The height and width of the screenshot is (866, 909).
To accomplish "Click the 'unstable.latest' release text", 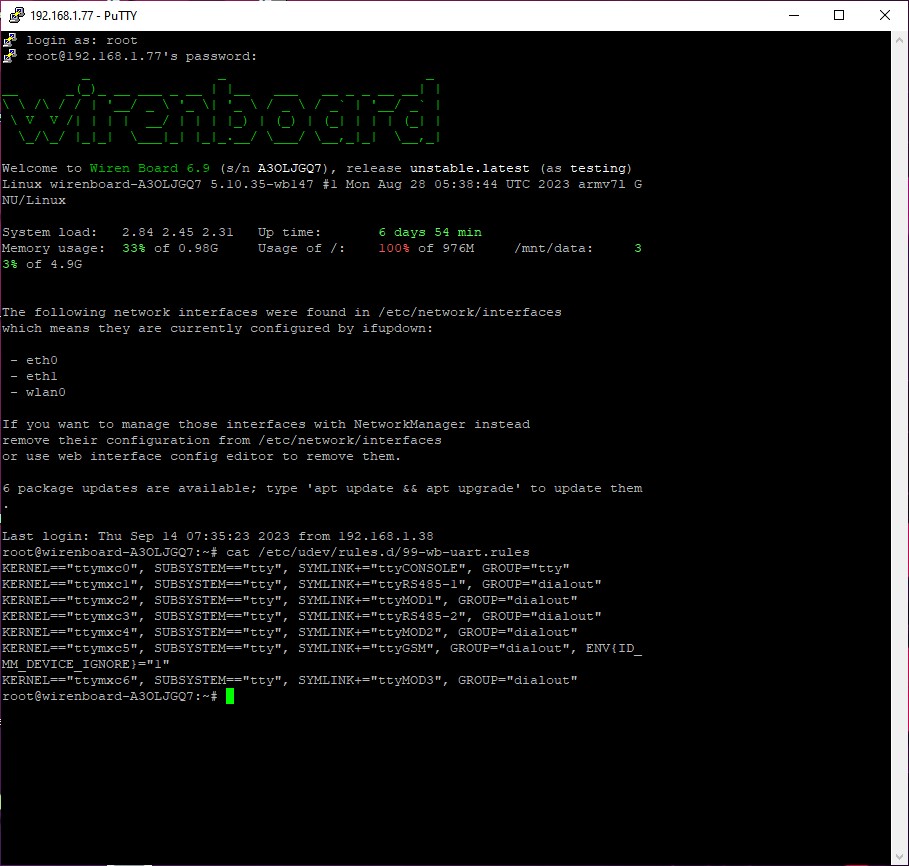I will [470, 168].
